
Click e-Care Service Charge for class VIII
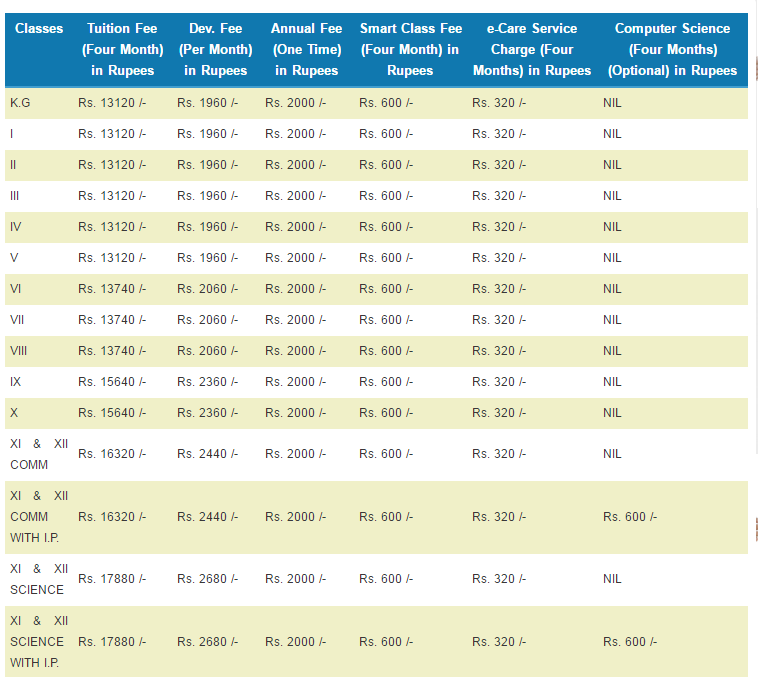tap(498, 351)
